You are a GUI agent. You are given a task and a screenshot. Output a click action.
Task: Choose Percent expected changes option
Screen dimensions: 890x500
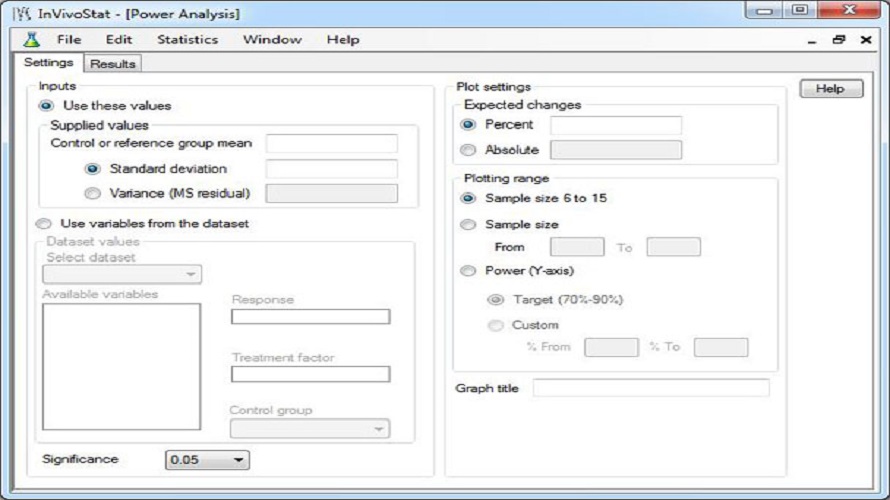coord(468,124)
